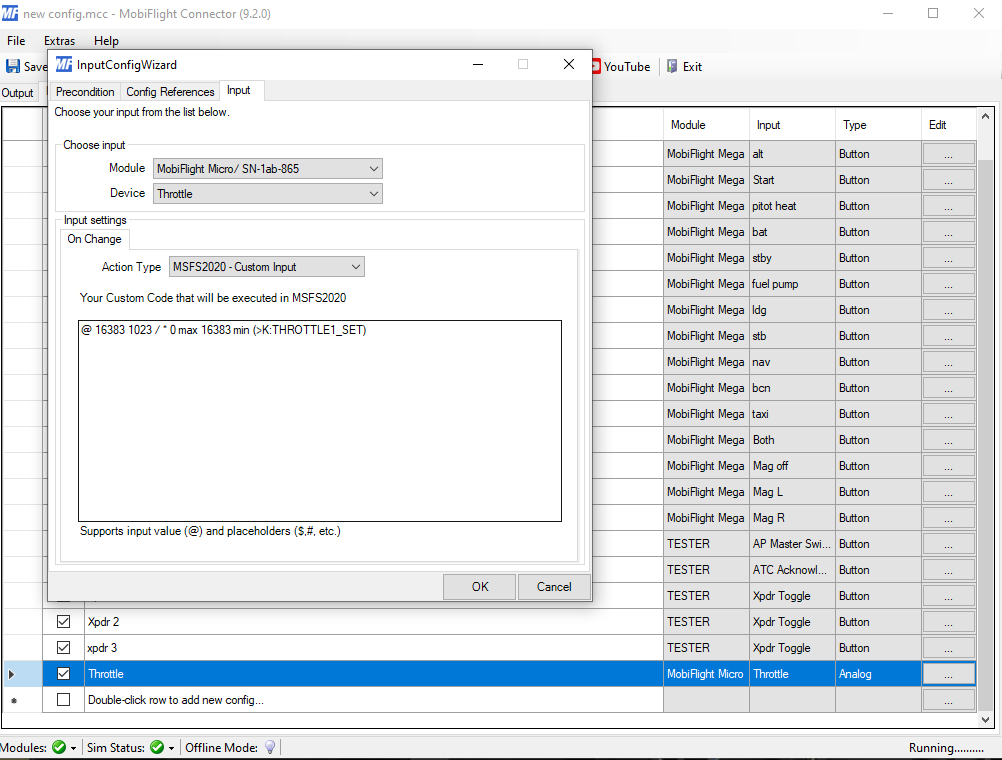Check the new config row checkbox

point(63,700)
